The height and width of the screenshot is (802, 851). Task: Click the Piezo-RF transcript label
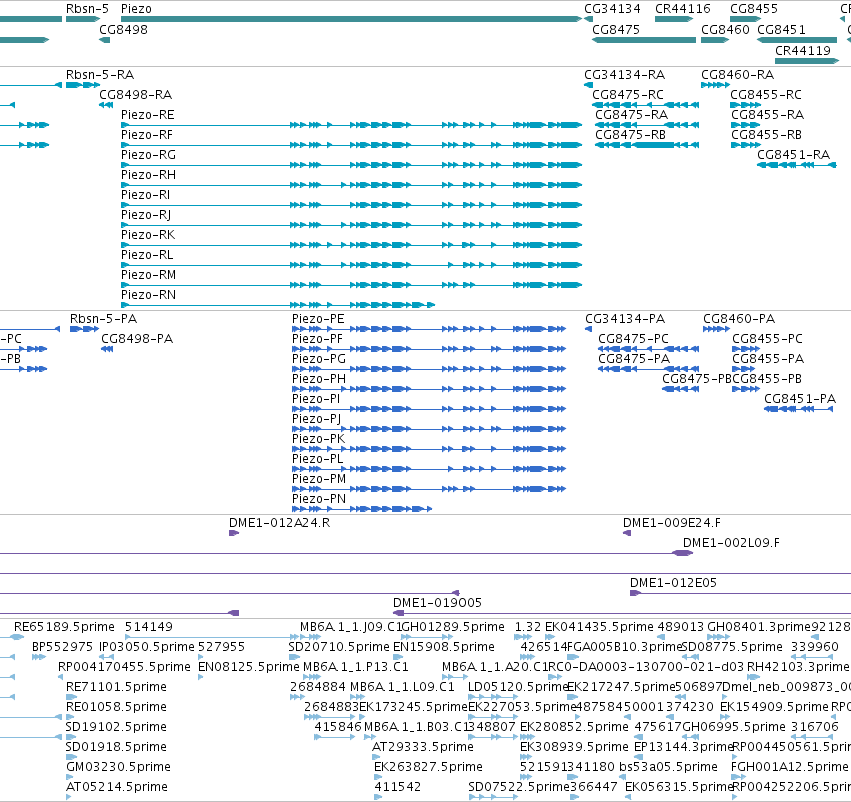pyautogui.click(x=148, y=135)
